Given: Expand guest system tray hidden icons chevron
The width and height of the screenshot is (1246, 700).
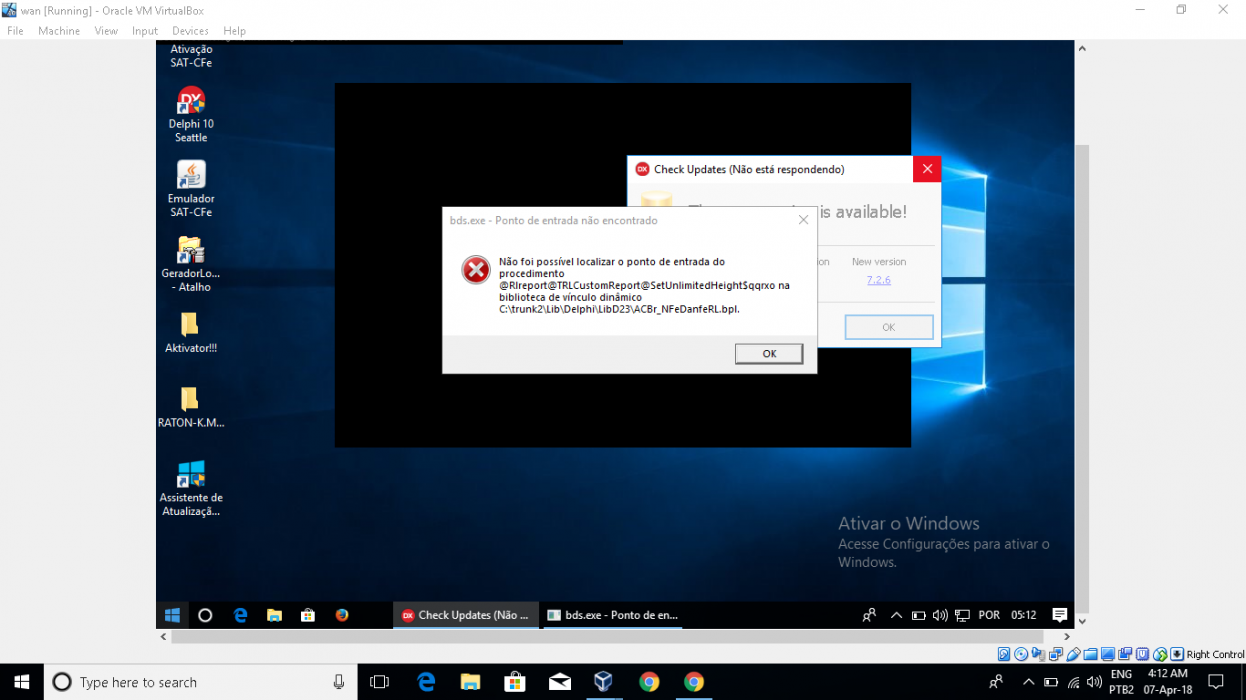Looking at the screenshot, I should pyautogui.click(x=897, y=615).
